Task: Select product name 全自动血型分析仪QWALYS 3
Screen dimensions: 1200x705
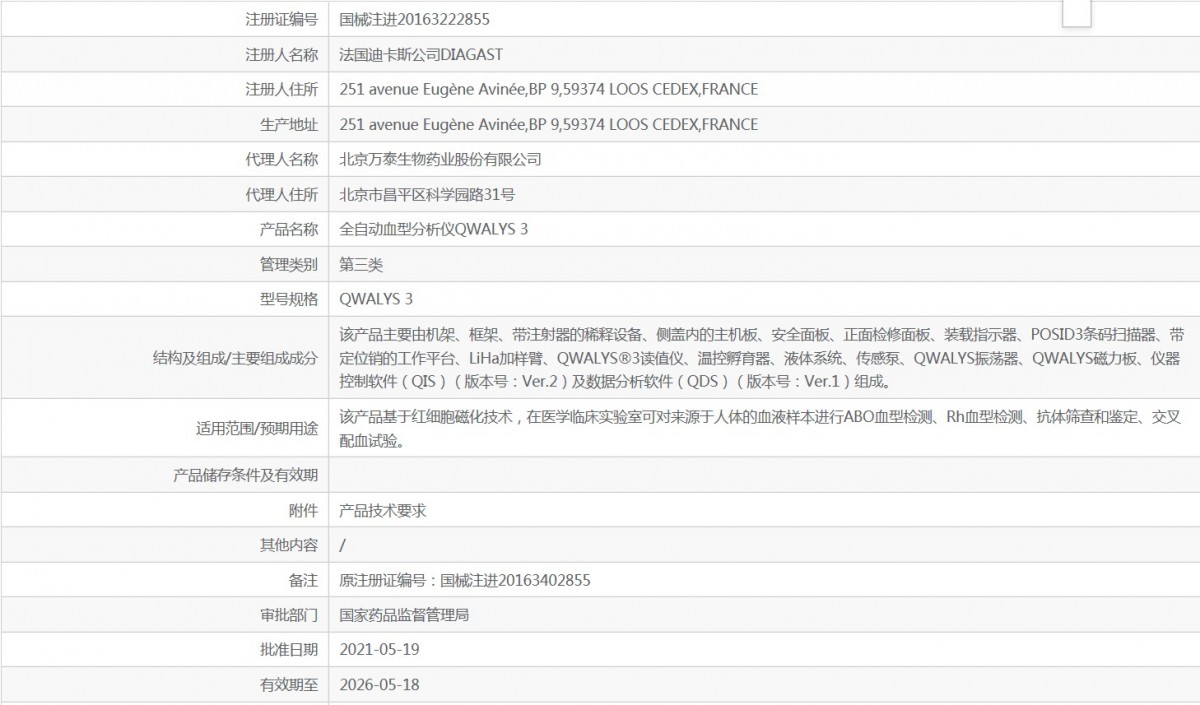Action: [x=434, y=229]
